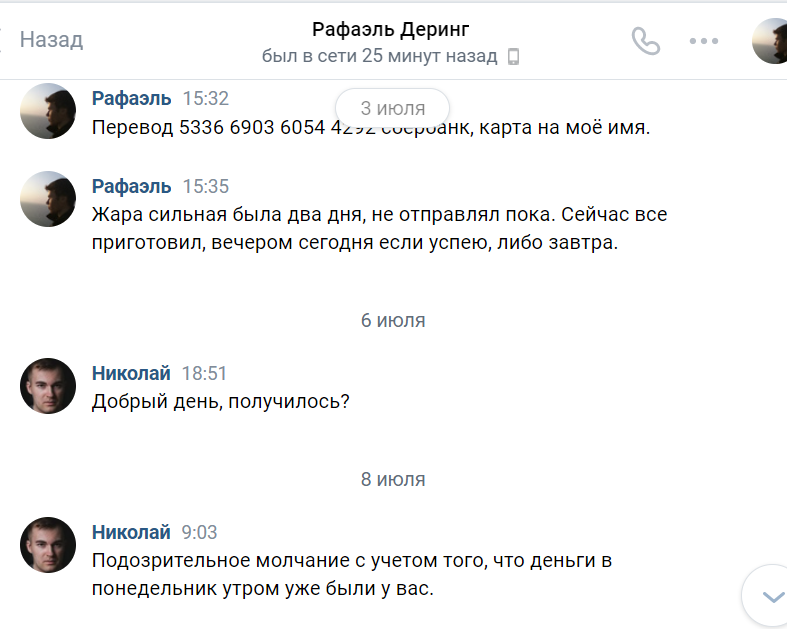Open sender name Рафаэль on 15:35 message
Screen dimensions: 787x629
click(x=131, y=186)
